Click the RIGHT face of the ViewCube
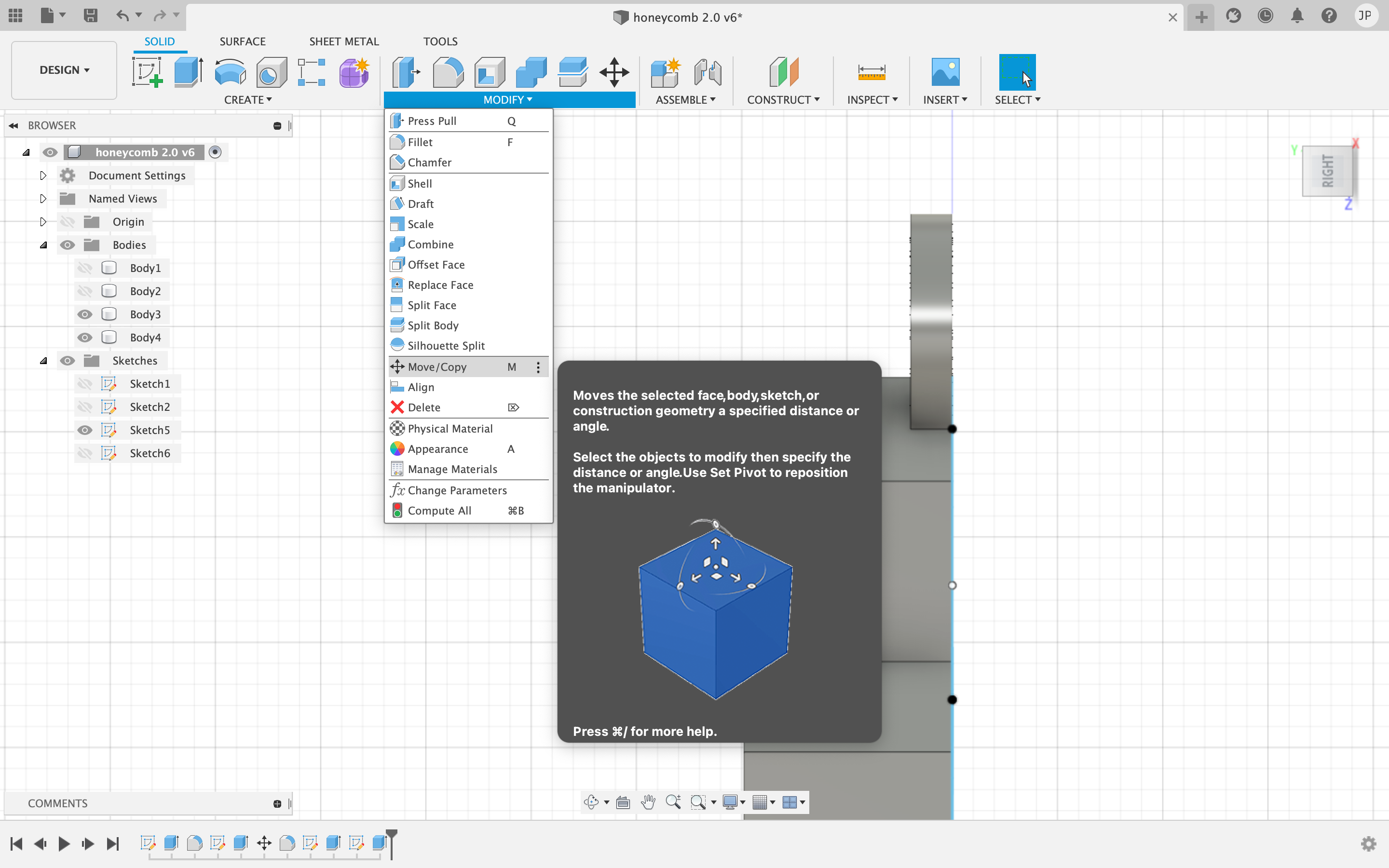This screenshot has height=868, width=1389. pyautogui.click(x=1328, y=171)
